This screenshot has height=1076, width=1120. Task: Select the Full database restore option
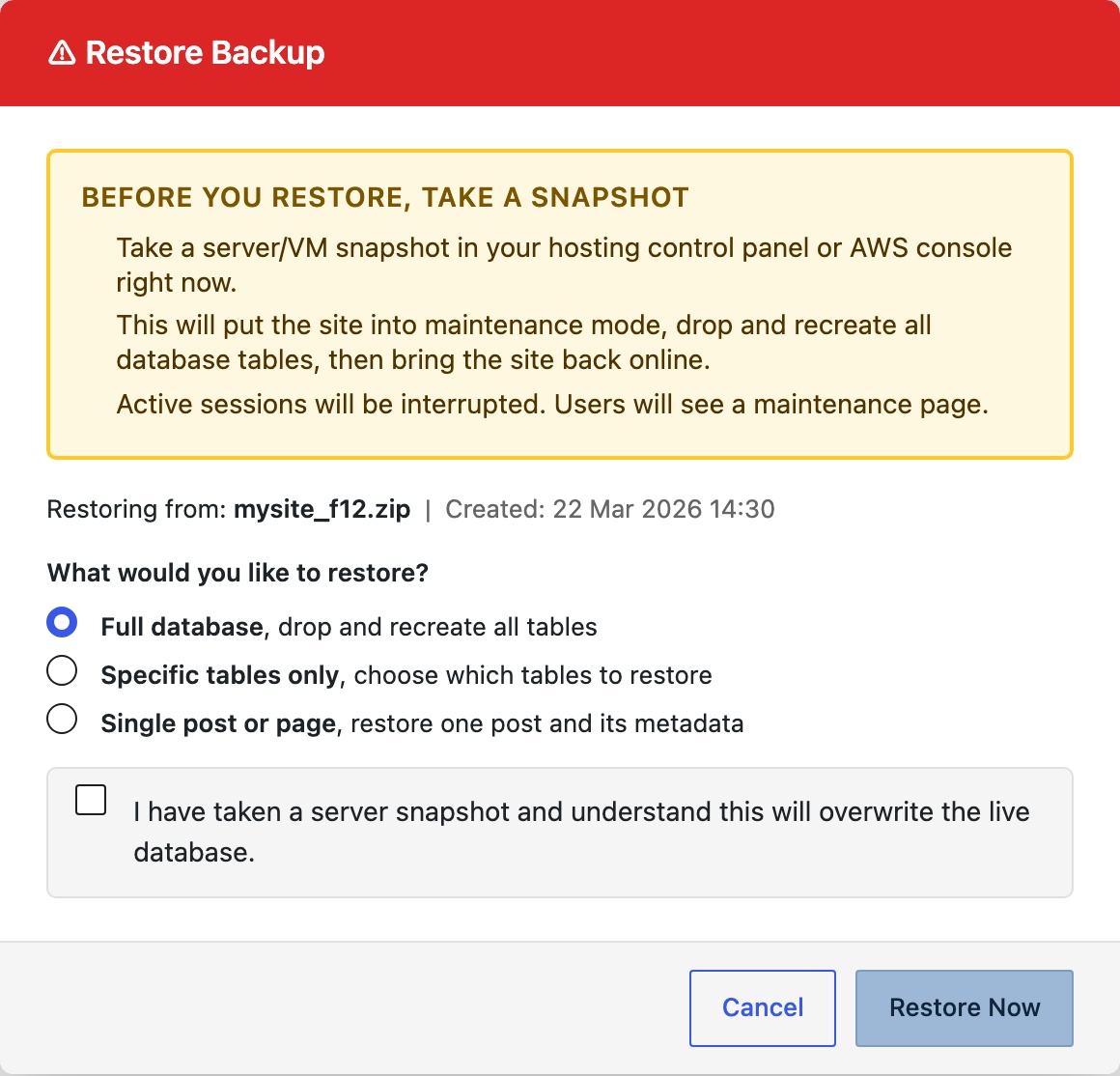tap(62, 622)
